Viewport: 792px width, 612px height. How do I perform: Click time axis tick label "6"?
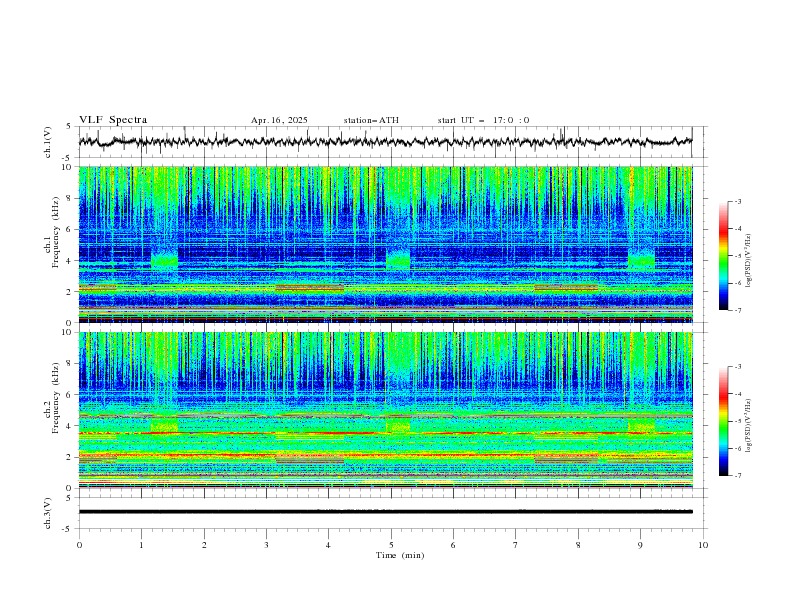coord(453,545)
